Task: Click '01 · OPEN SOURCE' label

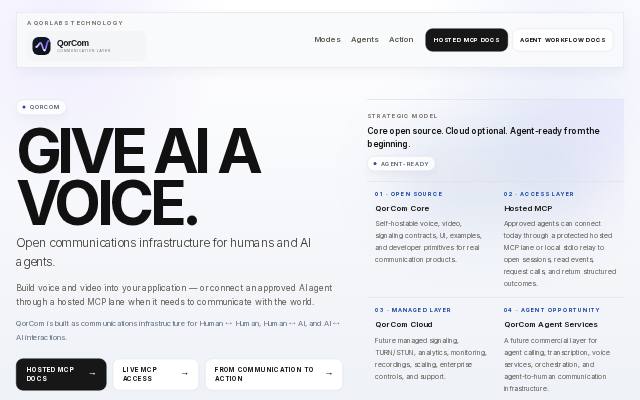Action: coord(409,194)
